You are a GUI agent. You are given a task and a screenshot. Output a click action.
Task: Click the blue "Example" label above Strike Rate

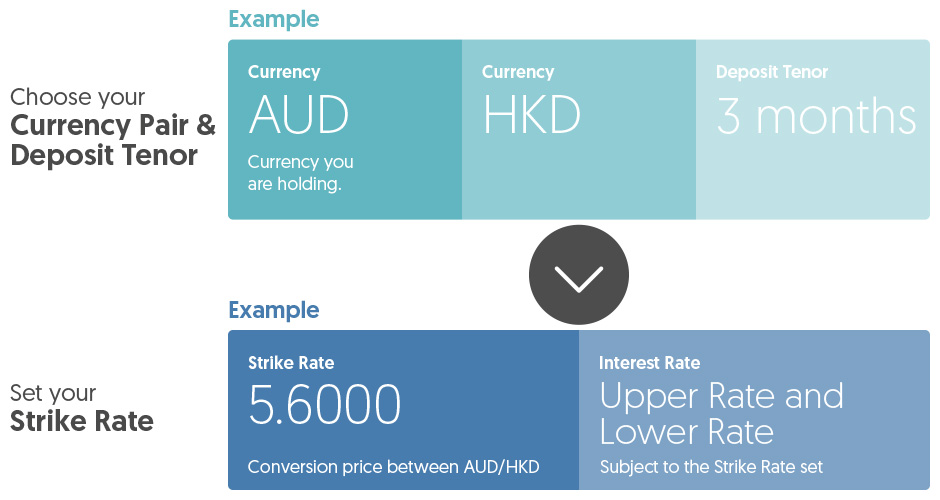tap(274, 310)
